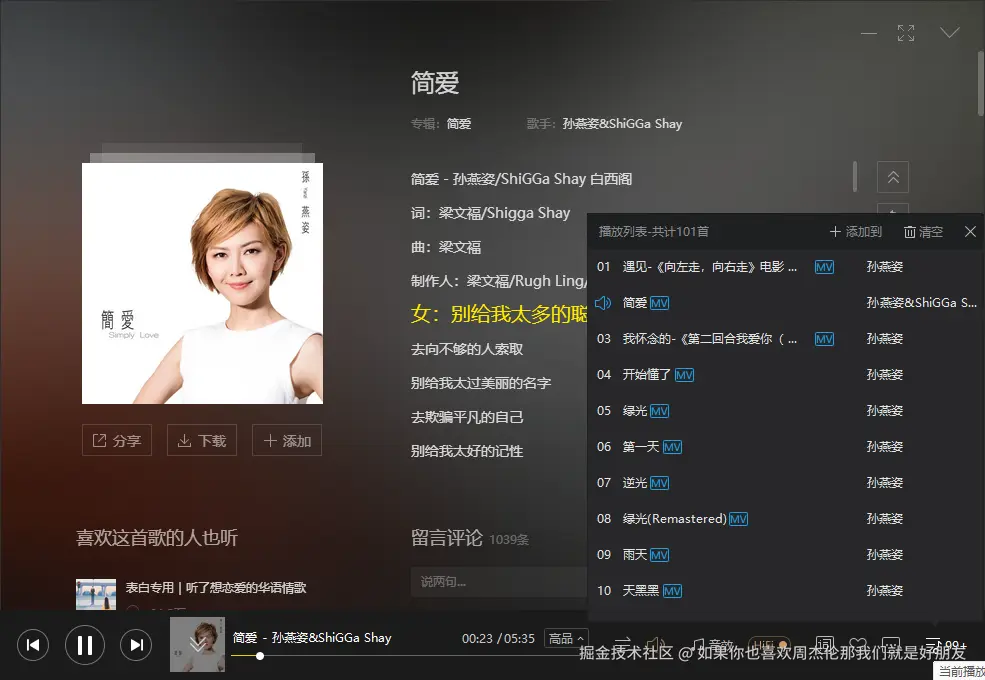Screen dimensions: 985x680
Task: Play track 07 逆光
Action: click(634, 483)
